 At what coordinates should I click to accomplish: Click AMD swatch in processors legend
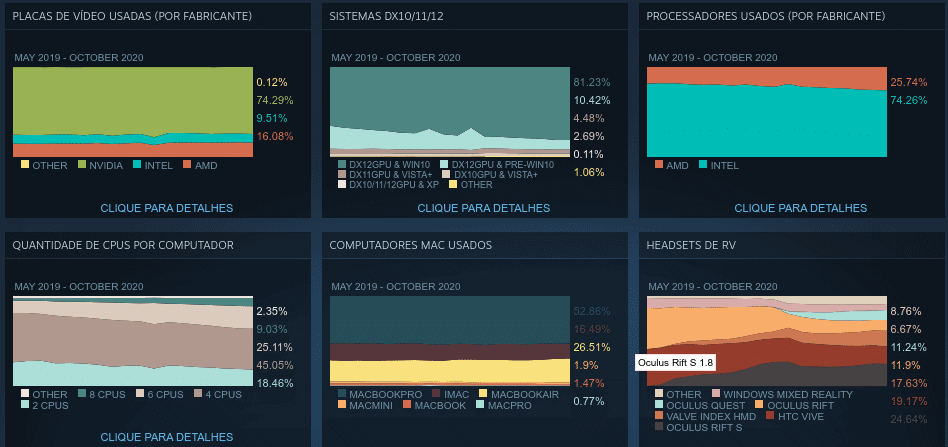click(659, 165)
